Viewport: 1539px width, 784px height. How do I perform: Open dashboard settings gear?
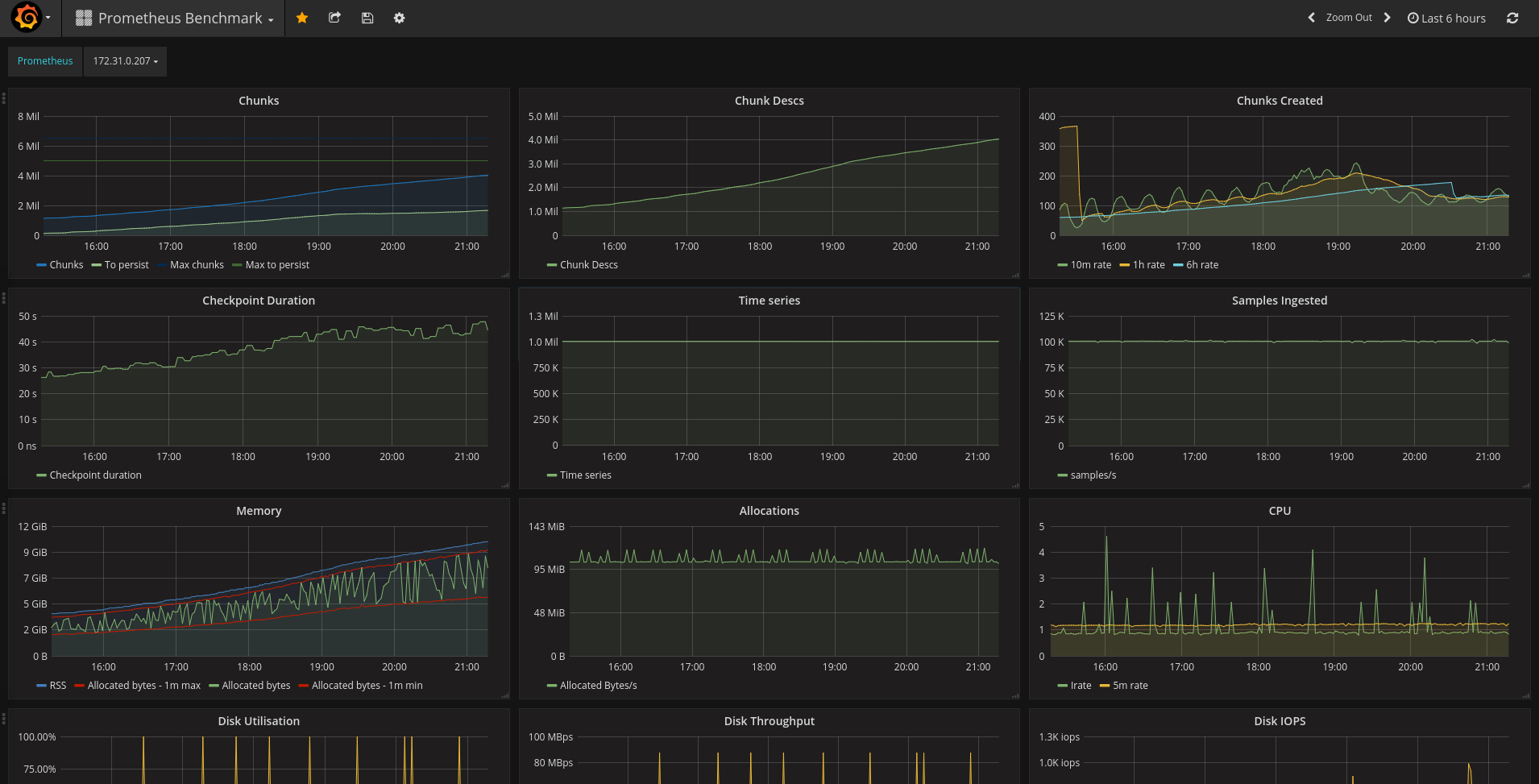tap(399, 18)
